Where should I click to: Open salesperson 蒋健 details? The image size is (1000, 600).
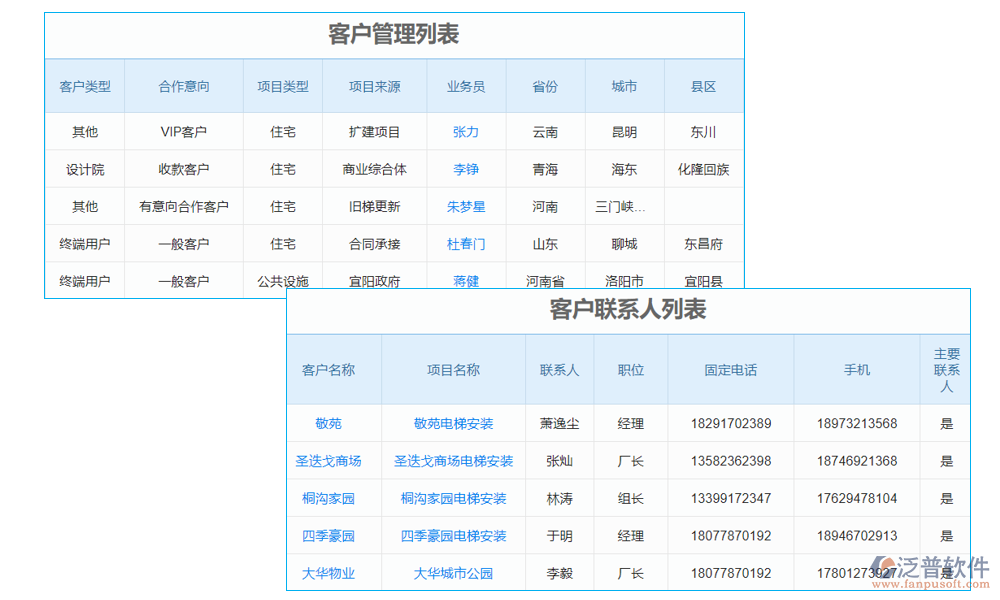(x=466, y=280)
